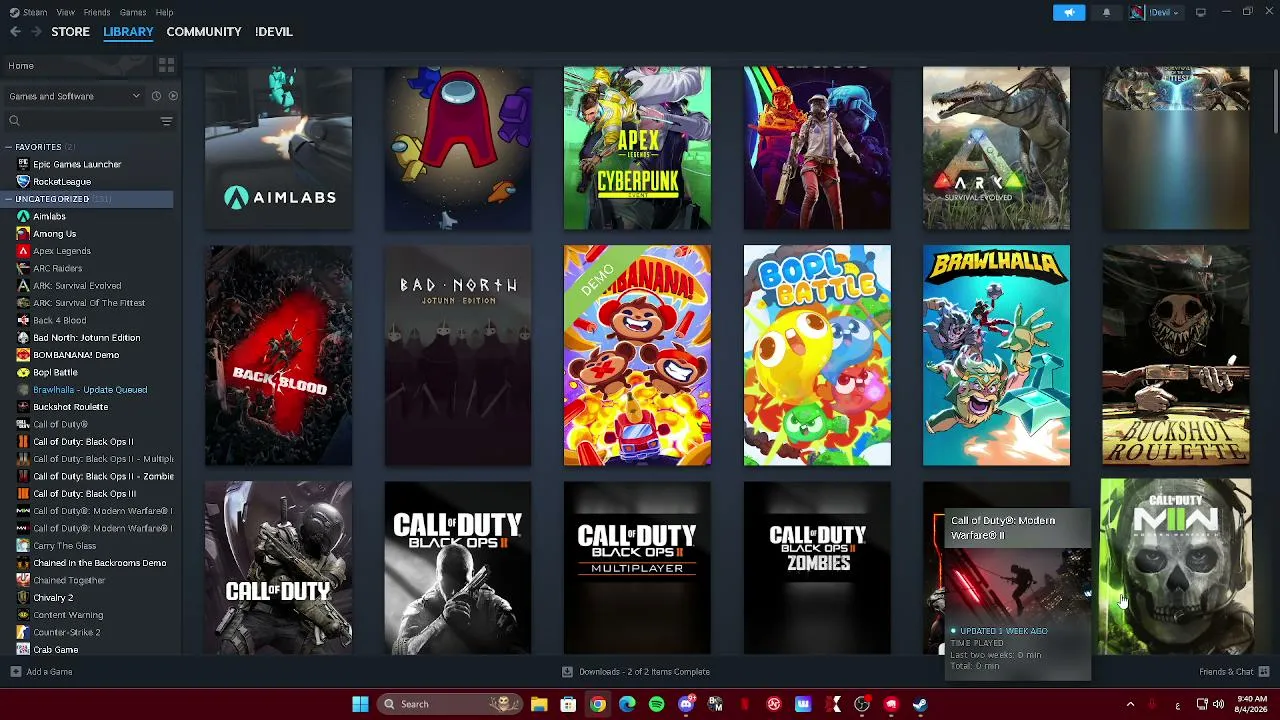Select Chivalry 2 in the sidebar
The height and width of the screenshot is (720, 1280).
tap(53, 598)
